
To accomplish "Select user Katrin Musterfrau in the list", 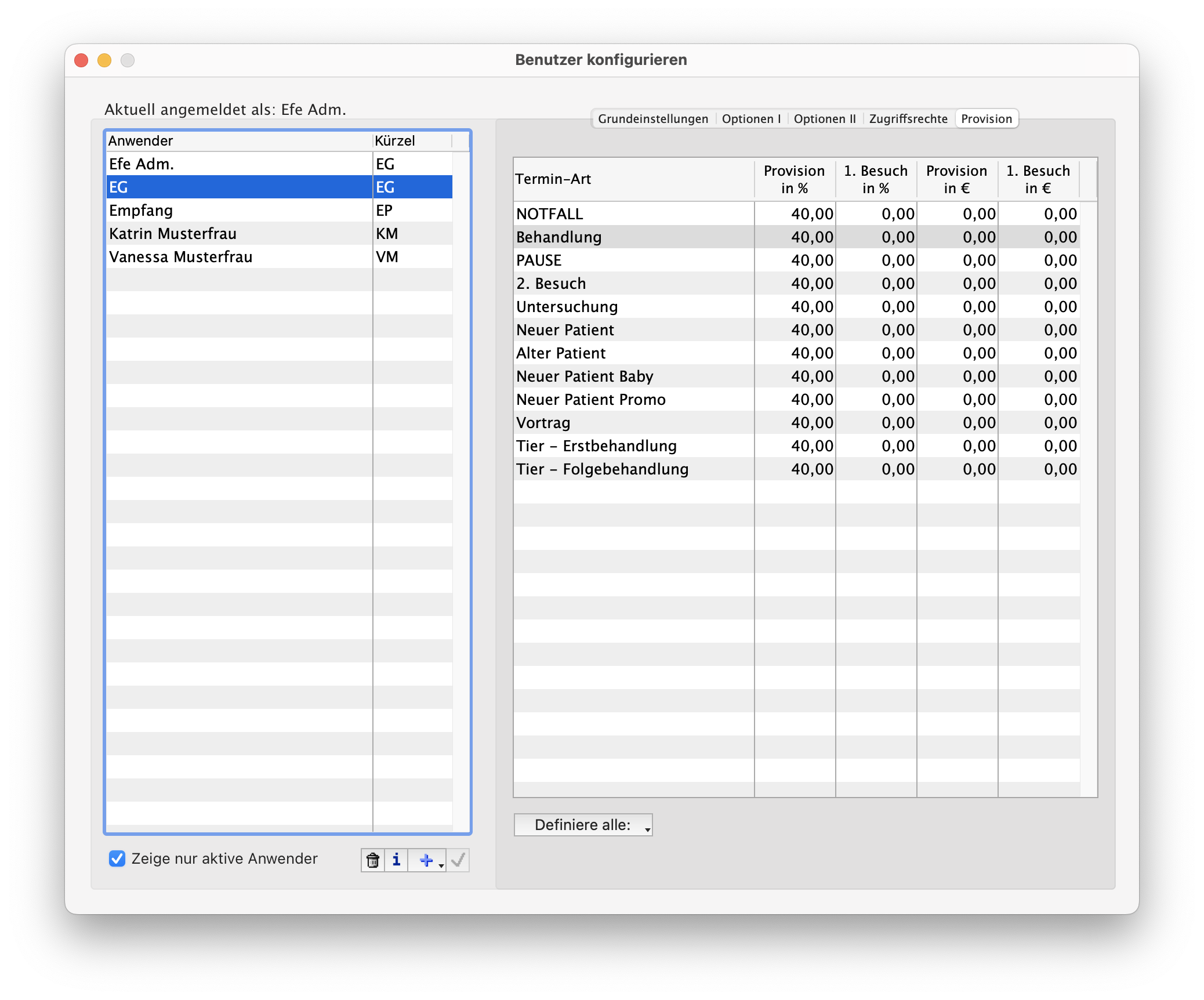I will (173, 234).
